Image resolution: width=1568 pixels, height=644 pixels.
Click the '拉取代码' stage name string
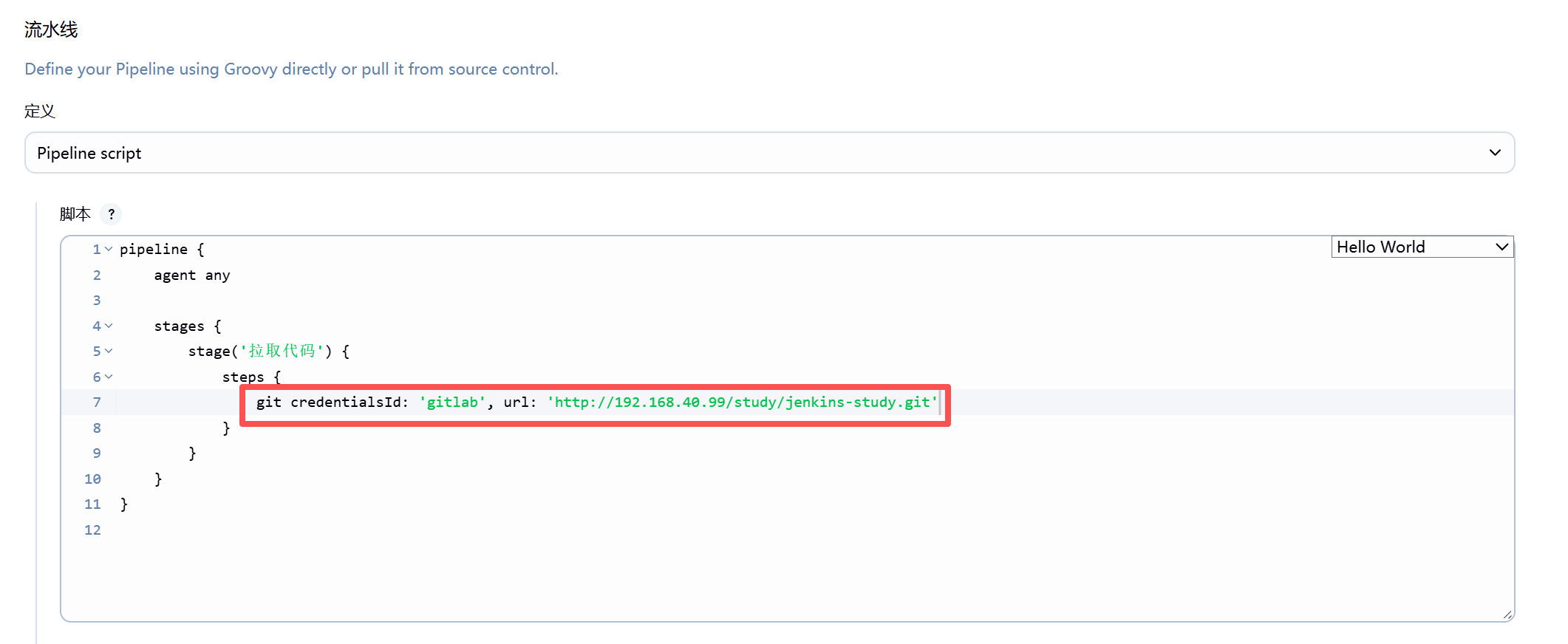click(282, 351)
